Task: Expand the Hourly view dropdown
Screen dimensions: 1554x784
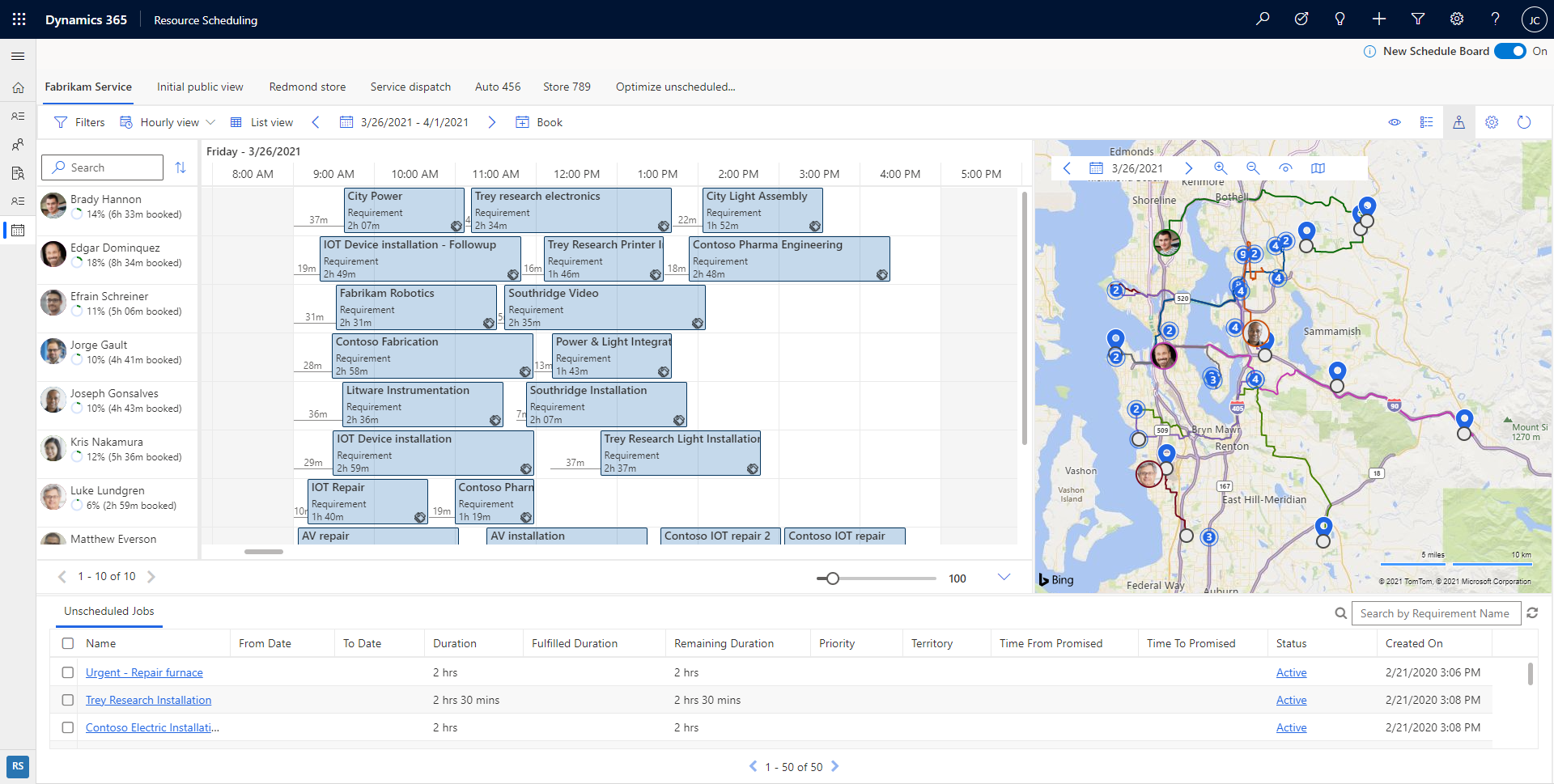Action: [211, 122]
